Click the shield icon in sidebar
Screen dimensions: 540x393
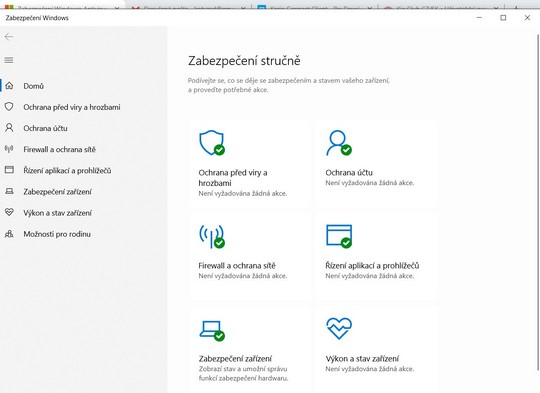[9, 107]
